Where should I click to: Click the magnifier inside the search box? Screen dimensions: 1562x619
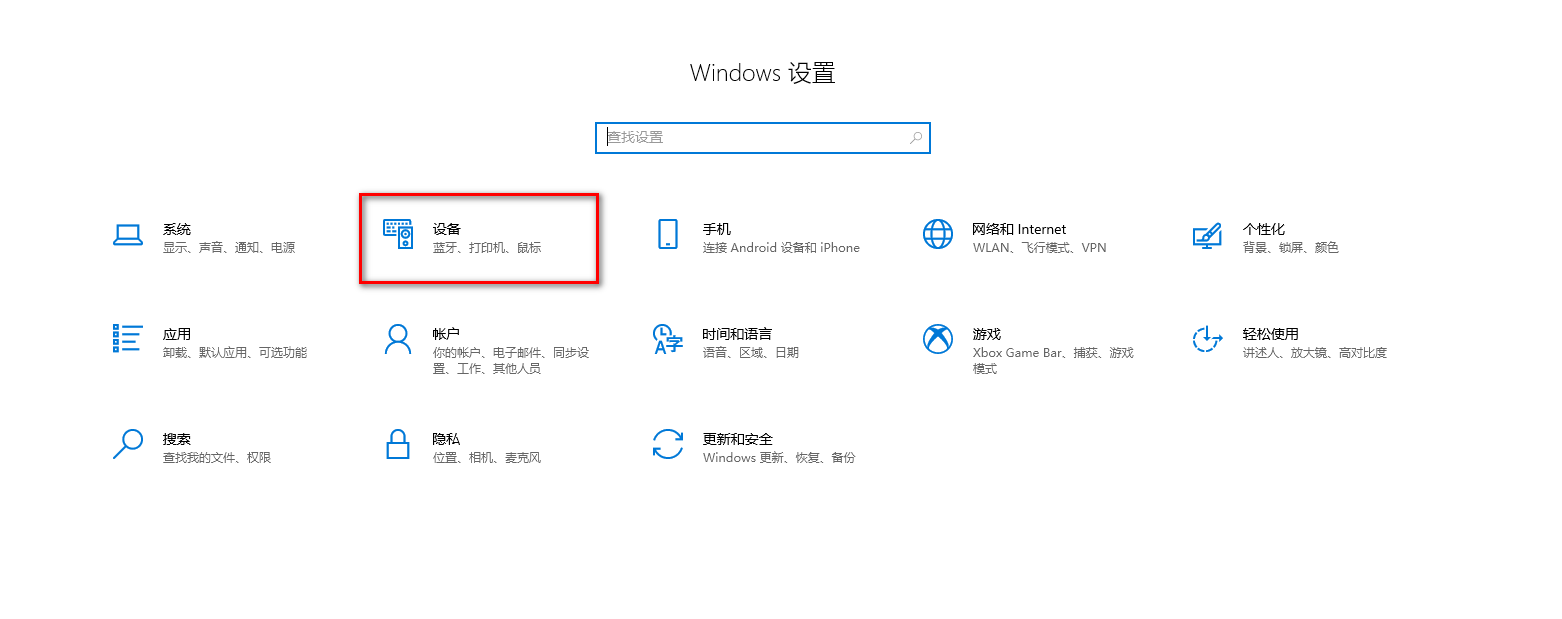(x=915, y=138)
